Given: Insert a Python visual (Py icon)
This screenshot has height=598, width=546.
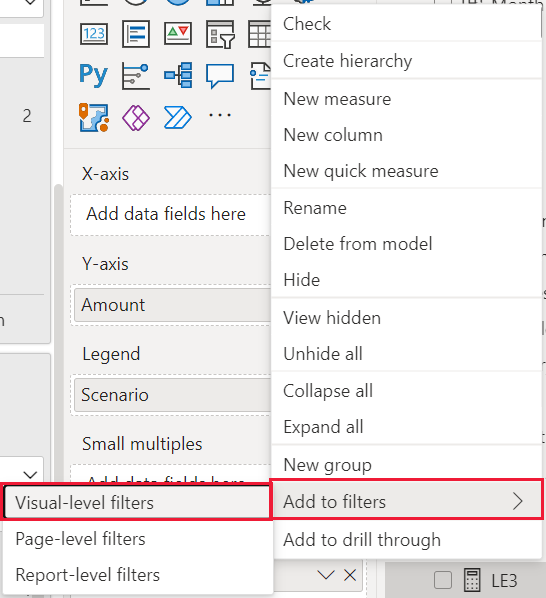Looking at the screenshot, I should tap(93, 75).
